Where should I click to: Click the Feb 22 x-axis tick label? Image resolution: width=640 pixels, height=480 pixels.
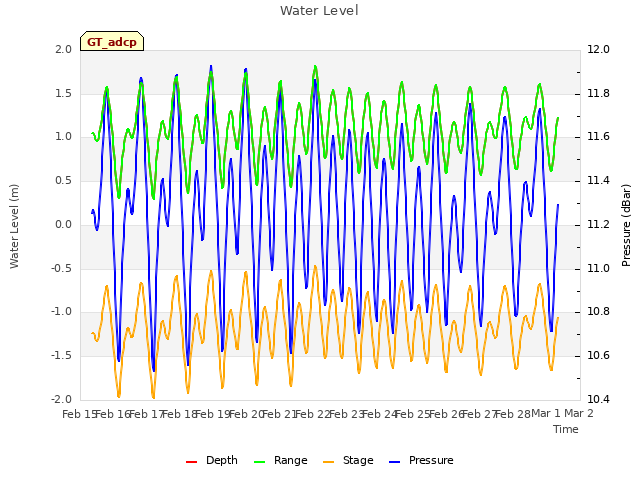(x=312, y=414)
